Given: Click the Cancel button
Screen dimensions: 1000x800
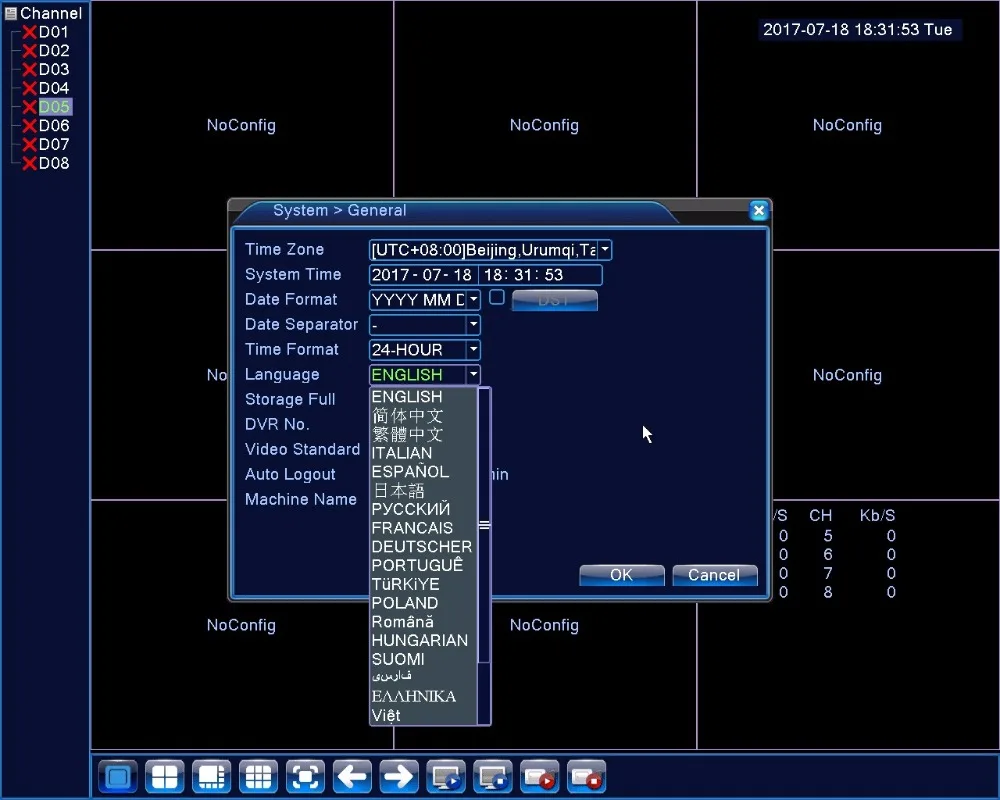Looking at the screenshot, I should [x=715, y=575].
